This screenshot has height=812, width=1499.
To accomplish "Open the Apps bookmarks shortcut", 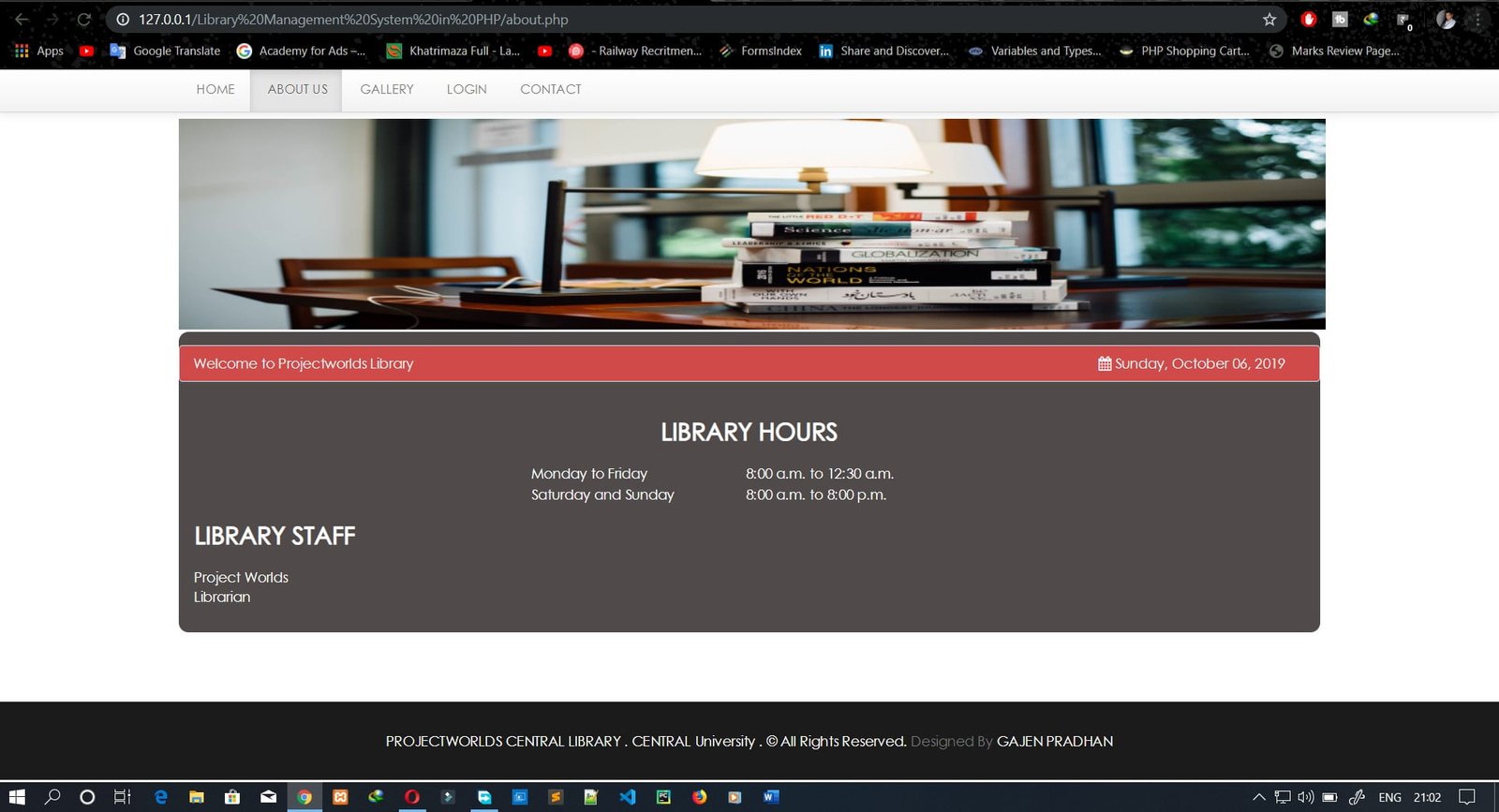I will tap(39, 52).
